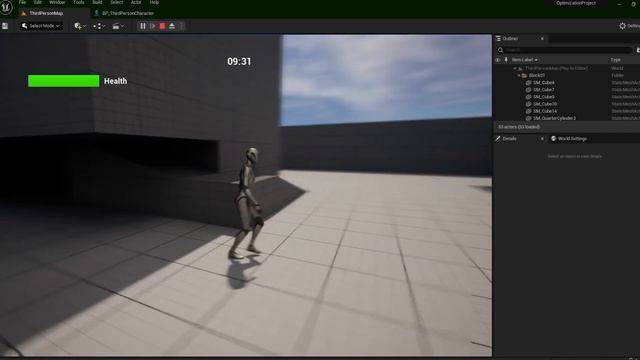Open the Tools menu
The height and width of the screenshot is (360, 640).
coord(78,2)
